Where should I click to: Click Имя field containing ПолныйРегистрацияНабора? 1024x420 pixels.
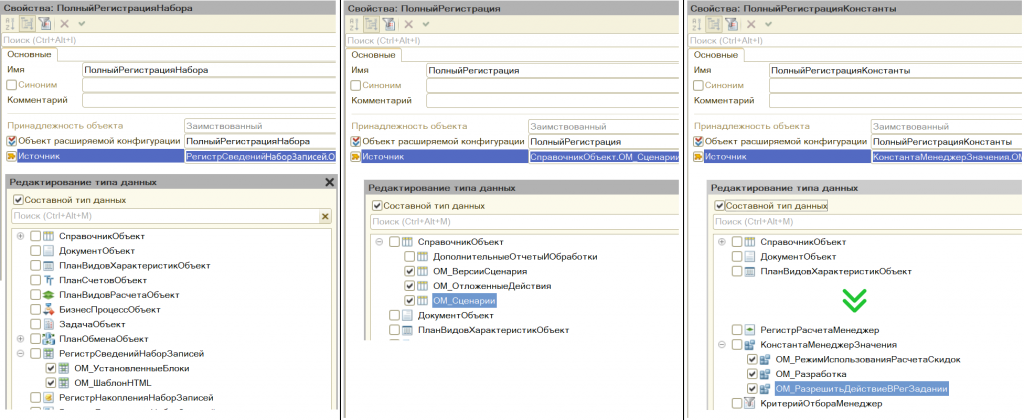click(x=210, y=69)
